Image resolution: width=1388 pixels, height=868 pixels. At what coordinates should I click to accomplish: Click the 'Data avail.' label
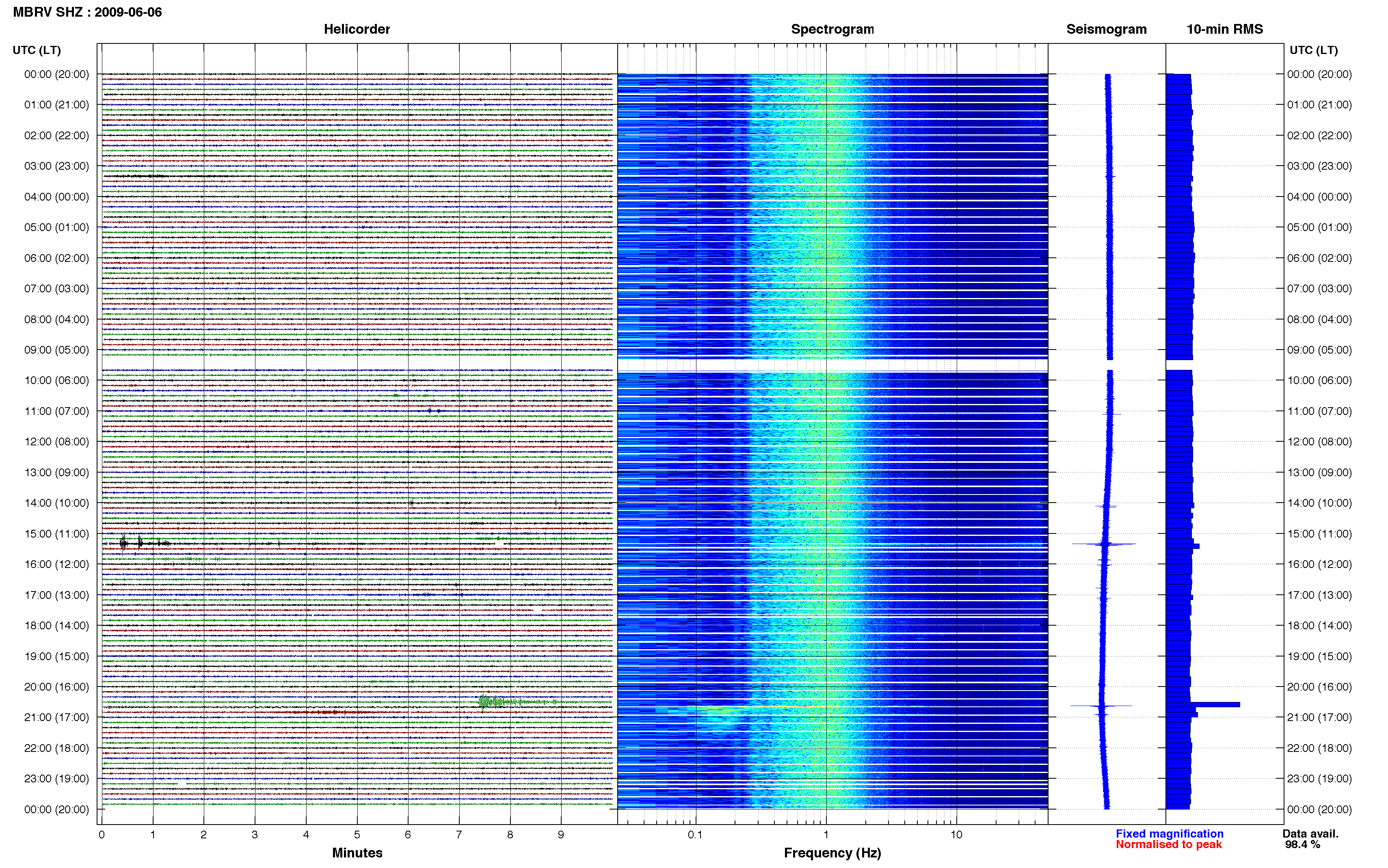point(1310,833)
